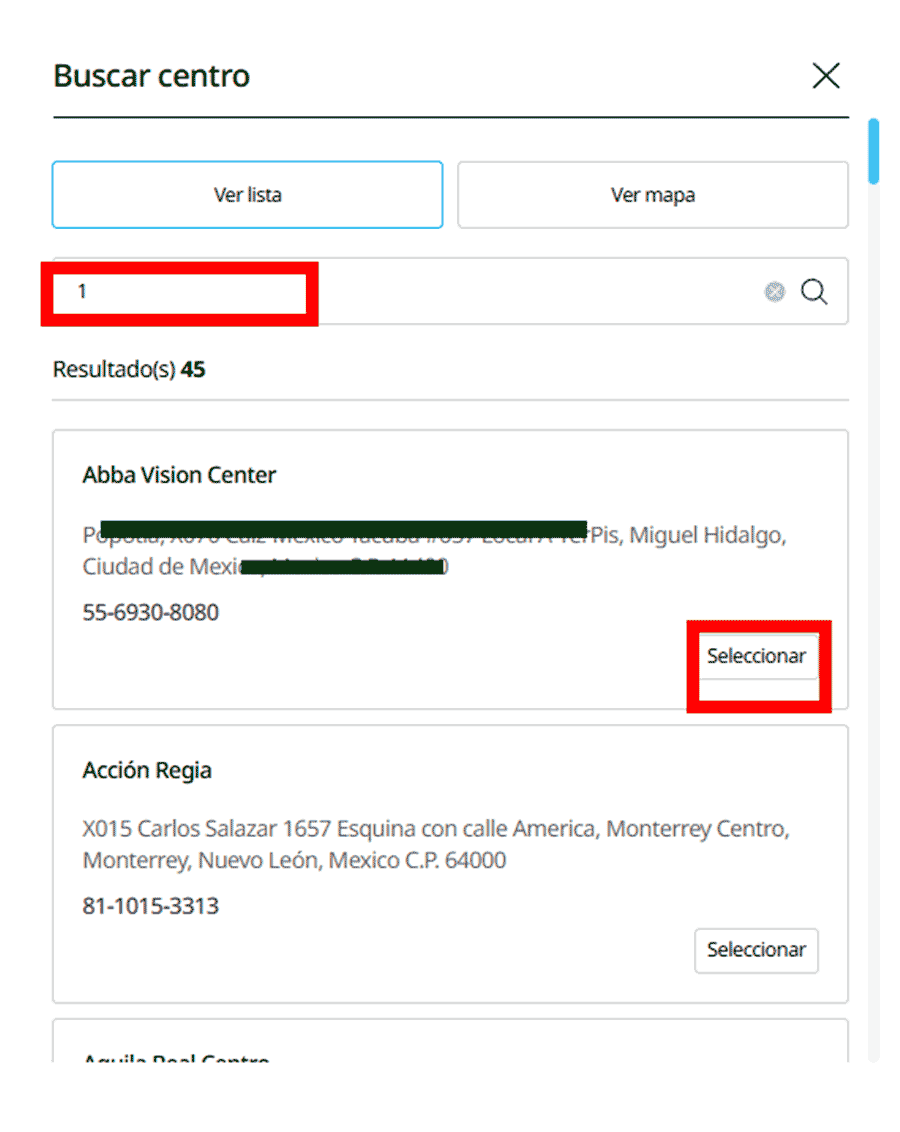Click the Acción Regia Seleccionar button
The width and height of the screenshot is (900, 1132).
coord(756,950)
